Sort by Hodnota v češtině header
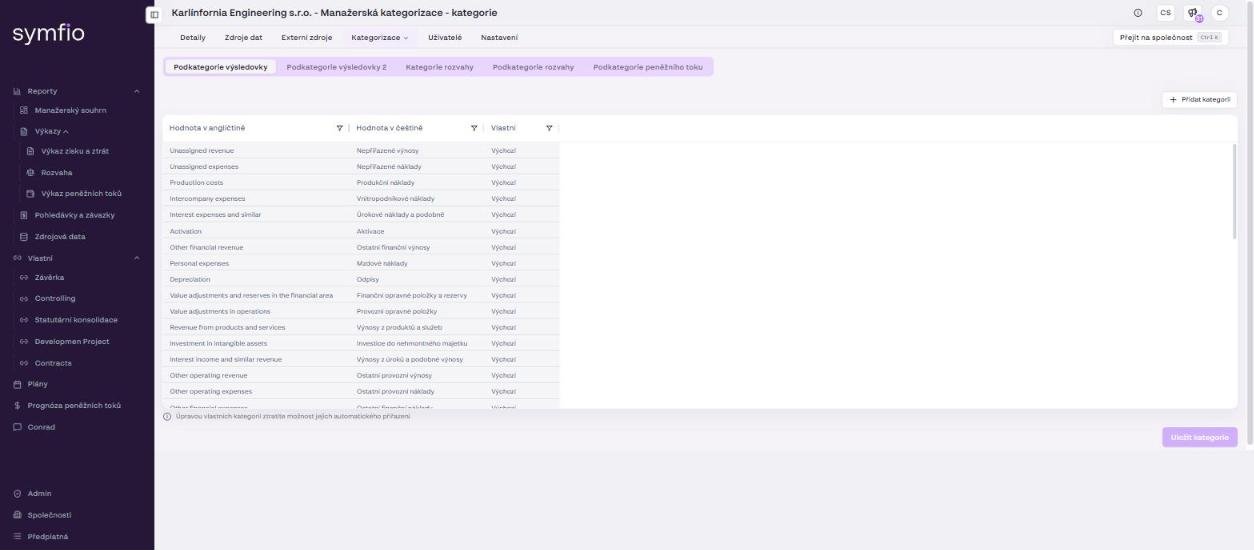Screen dimensions: 1254x550 [x=389, y=128]
